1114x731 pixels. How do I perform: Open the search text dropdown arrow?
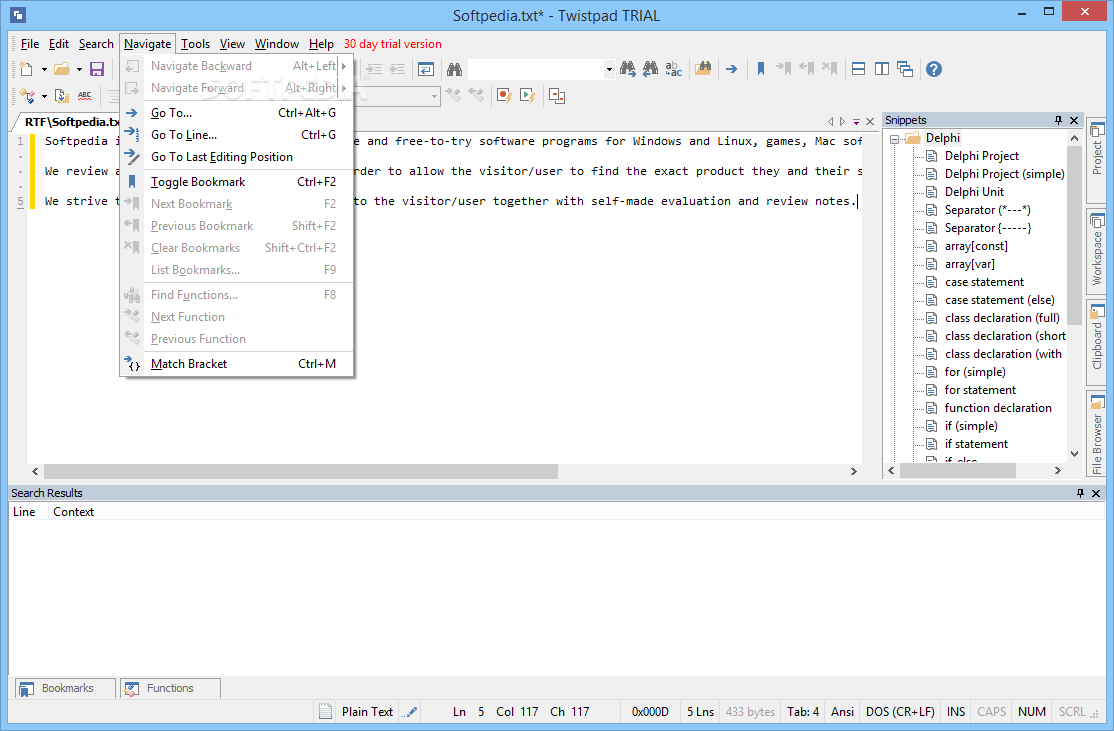tap(609, 69)
